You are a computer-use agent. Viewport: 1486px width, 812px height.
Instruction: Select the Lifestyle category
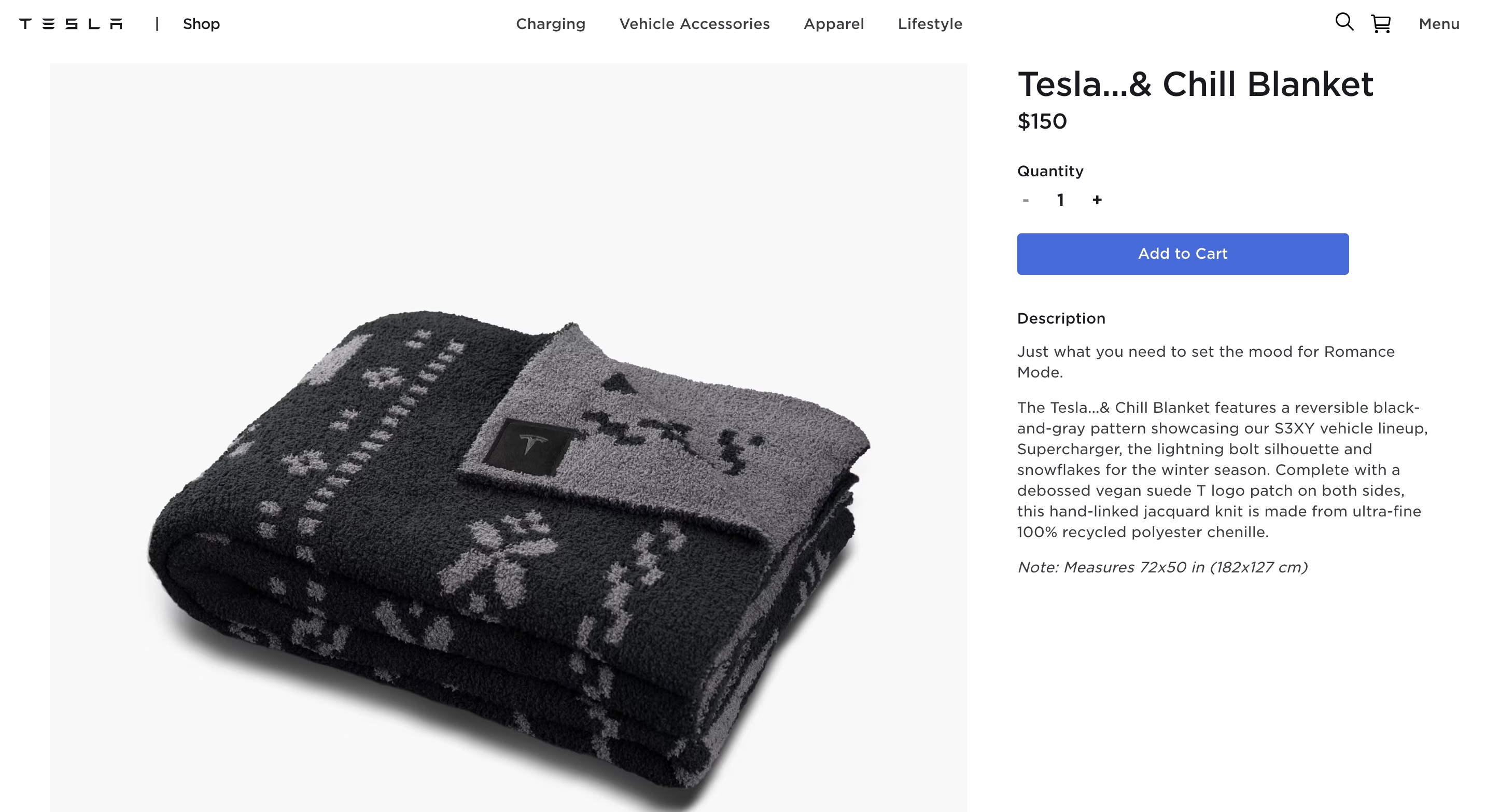pos(930,24)
